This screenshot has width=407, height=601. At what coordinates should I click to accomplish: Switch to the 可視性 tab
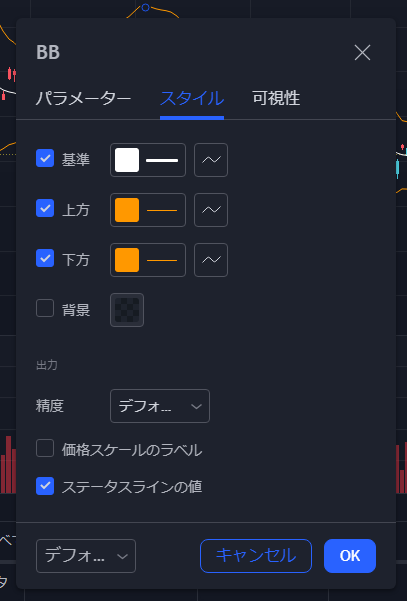pyautogui.click(x=276, y=99)
